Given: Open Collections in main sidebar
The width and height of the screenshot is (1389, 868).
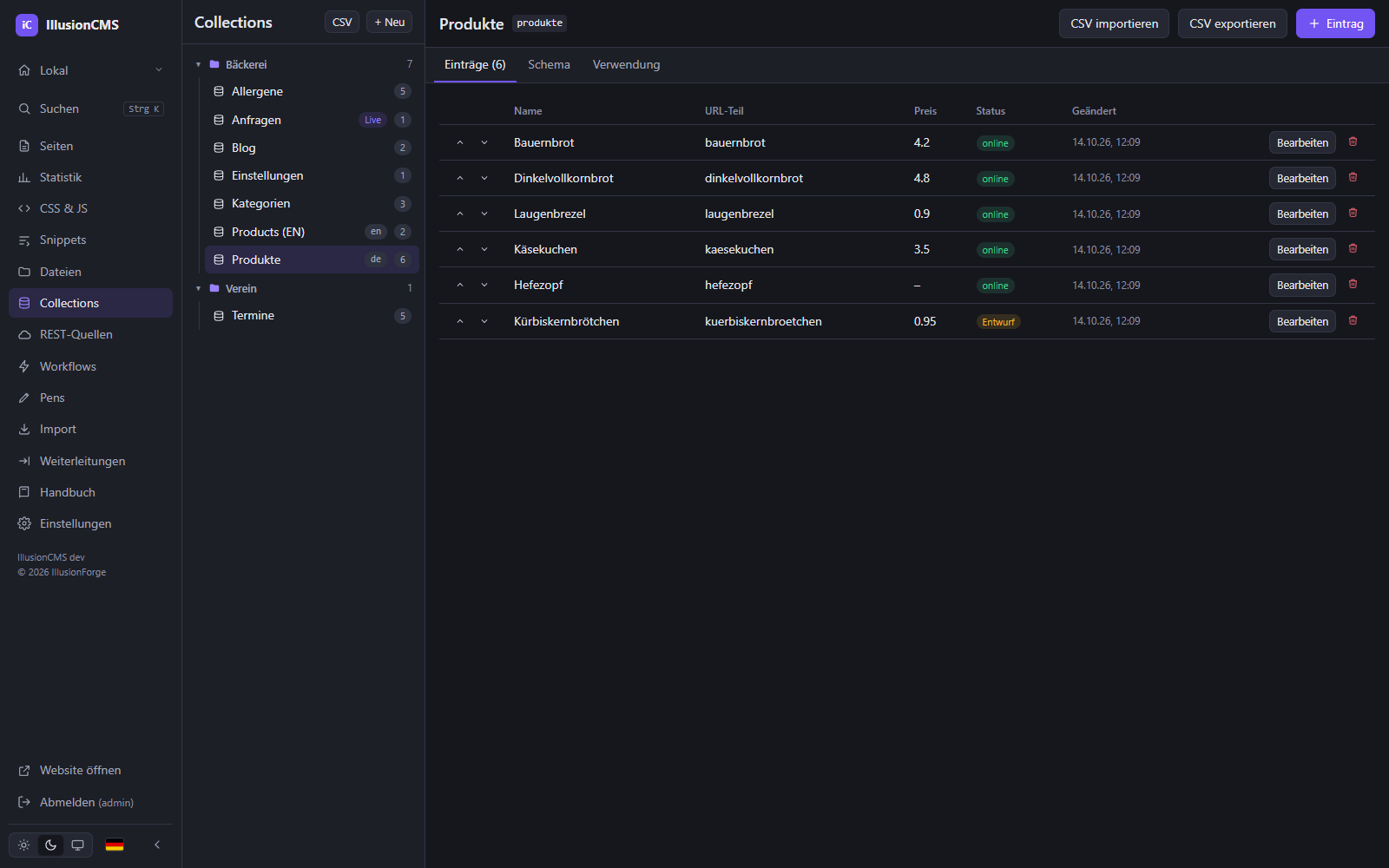Looking at the screenshot, I should click(90, 303).
